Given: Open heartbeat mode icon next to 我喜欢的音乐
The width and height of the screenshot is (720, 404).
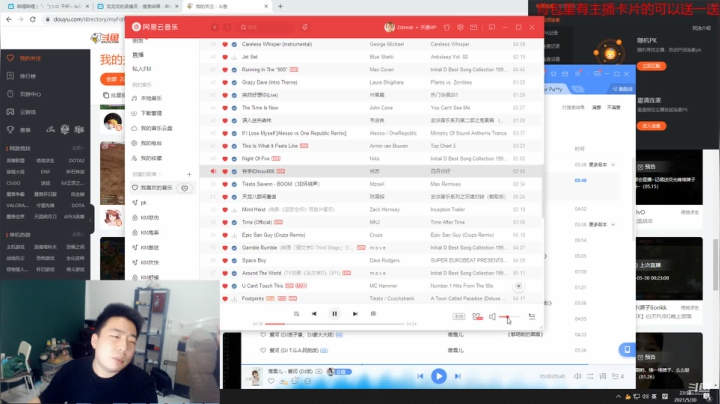Looking at the screenshot, I should pyautogui.click(x=185, y=188).
